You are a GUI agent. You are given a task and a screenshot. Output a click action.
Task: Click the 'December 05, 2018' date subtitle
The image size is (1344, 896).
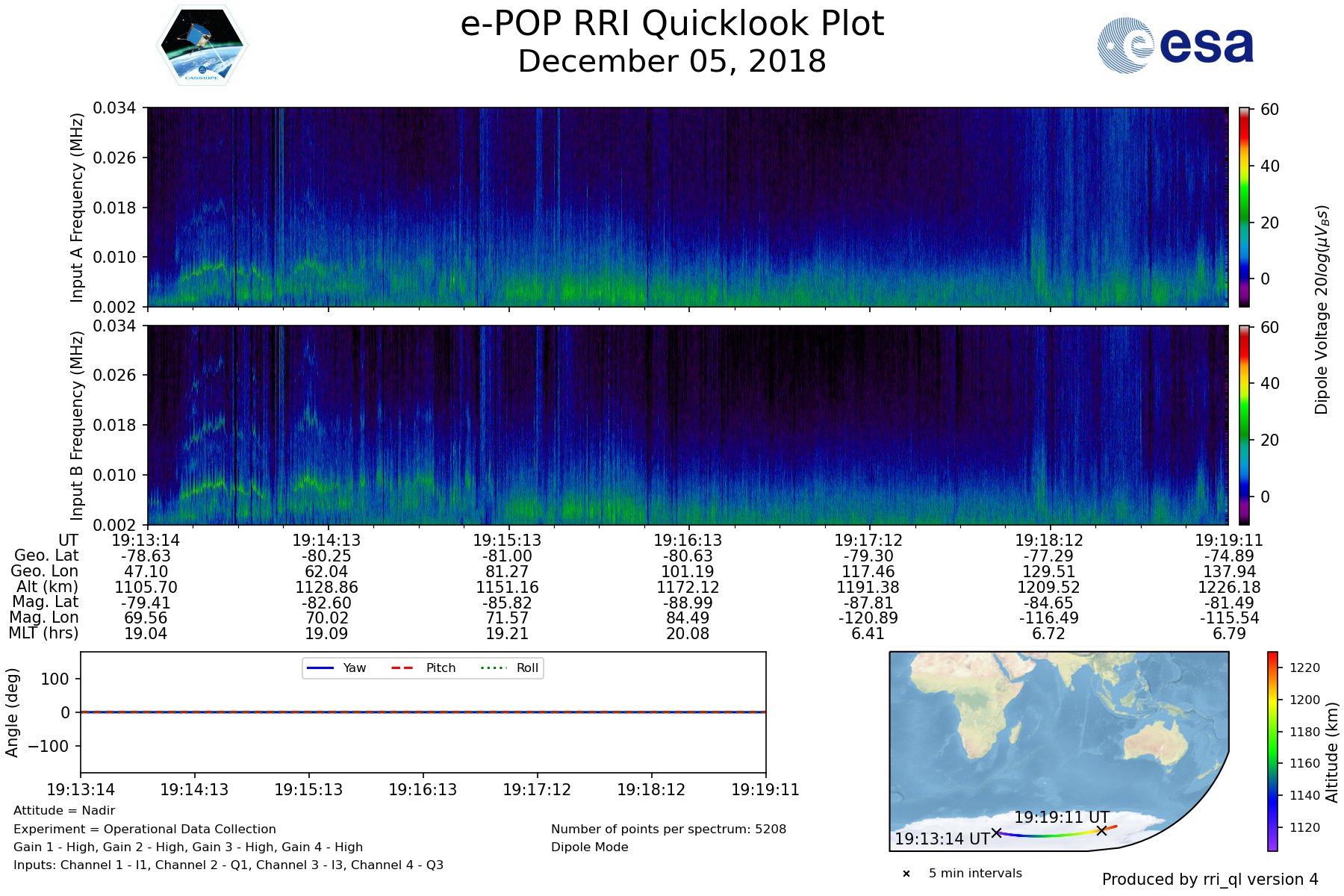click(672, 61)
